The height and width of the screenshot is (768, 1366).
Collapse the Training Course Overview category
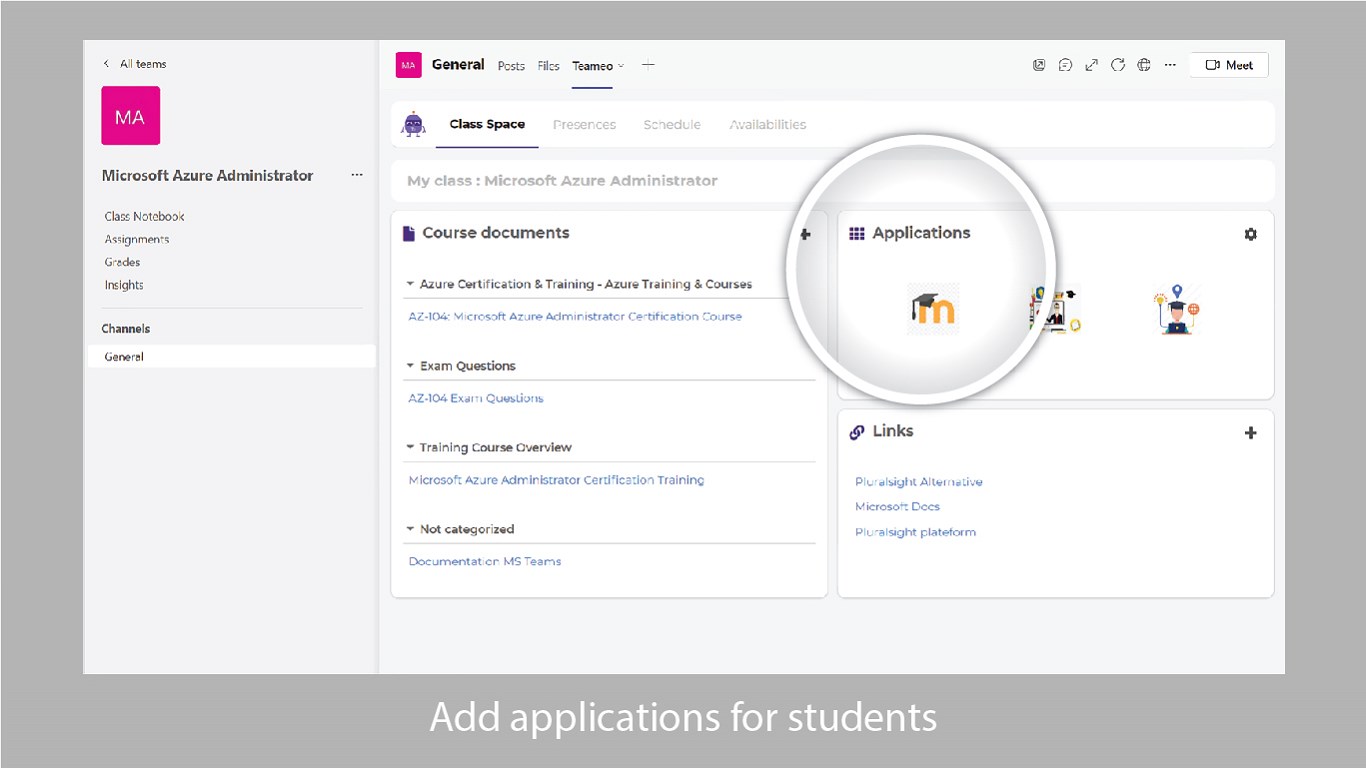click(x=410, y=447)
